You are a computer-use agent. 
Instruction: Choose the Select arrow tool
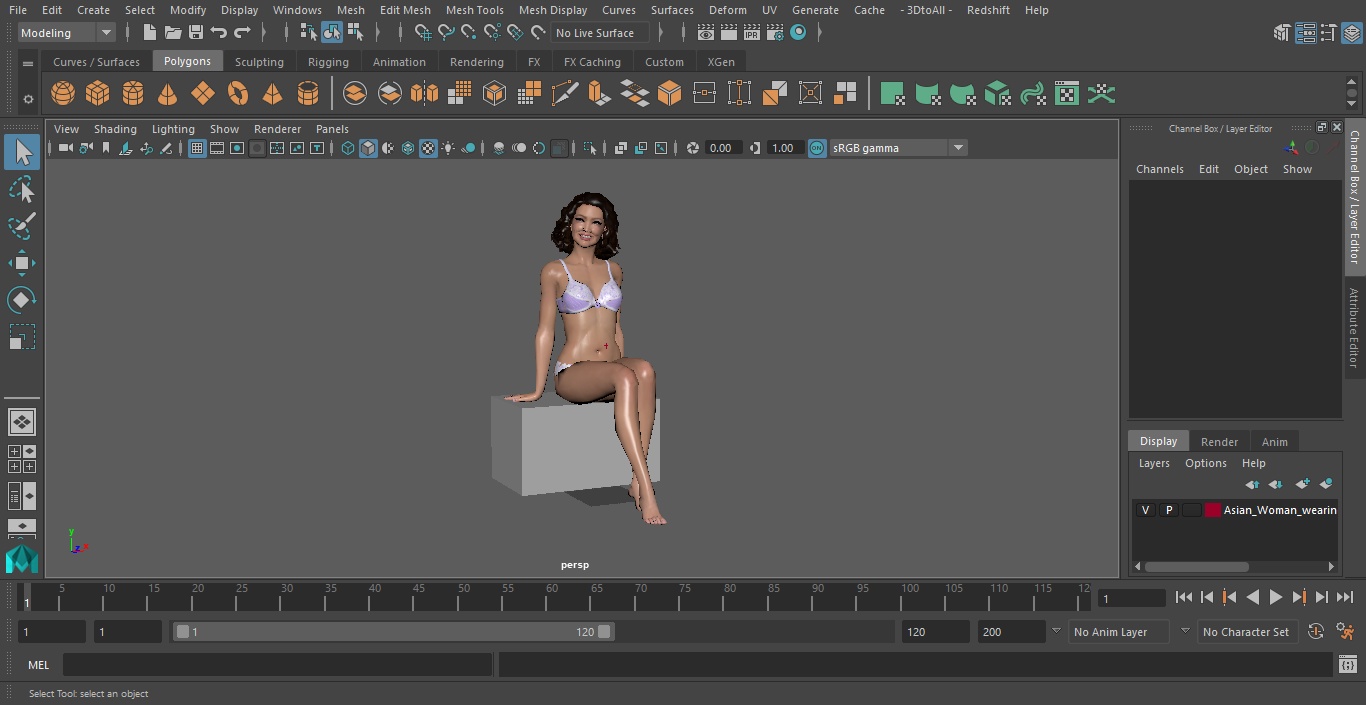(x=22, y=152)
